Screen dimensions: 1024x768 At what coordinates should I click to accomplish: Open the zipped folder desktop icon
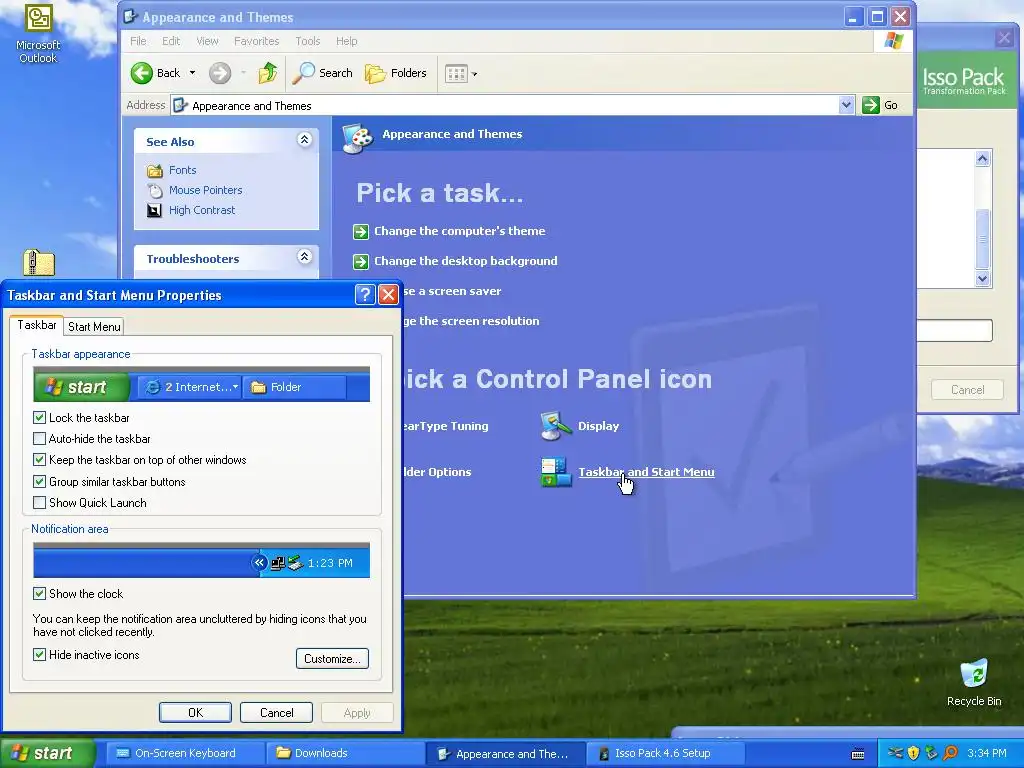[39, 263]
